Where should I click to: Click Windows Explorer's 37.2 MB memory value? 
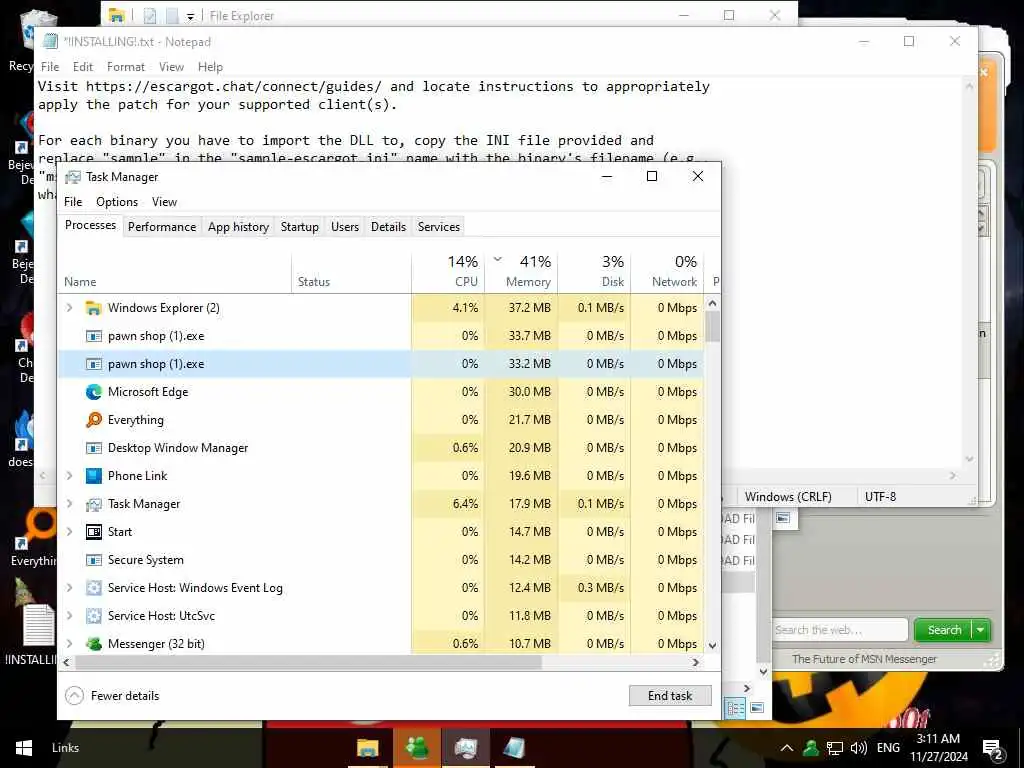pyautogui.click(x=530, y=308)
